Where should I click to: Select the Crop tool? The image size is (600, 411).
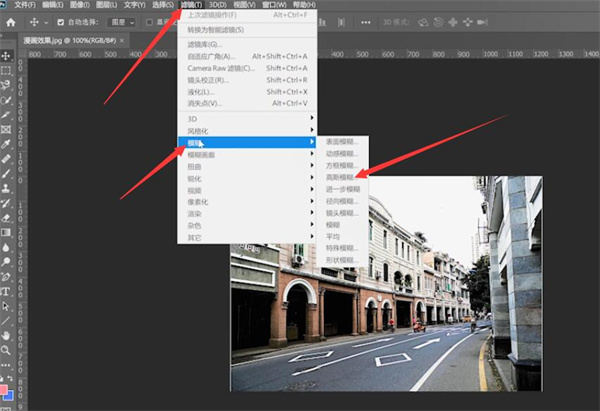click(6, 115)
